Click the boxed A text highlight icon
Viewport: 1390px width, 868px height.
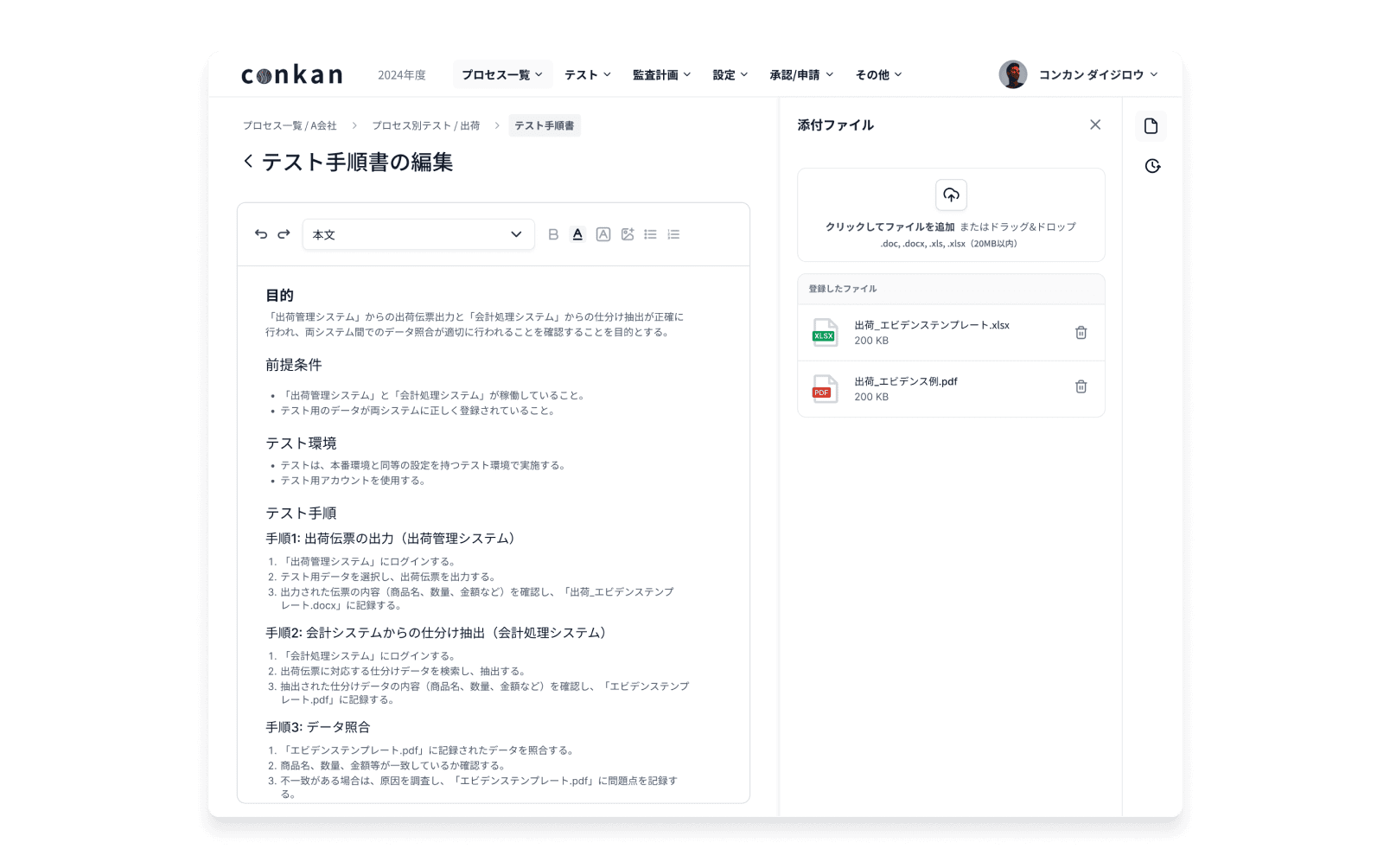click(x=603, y=234)
